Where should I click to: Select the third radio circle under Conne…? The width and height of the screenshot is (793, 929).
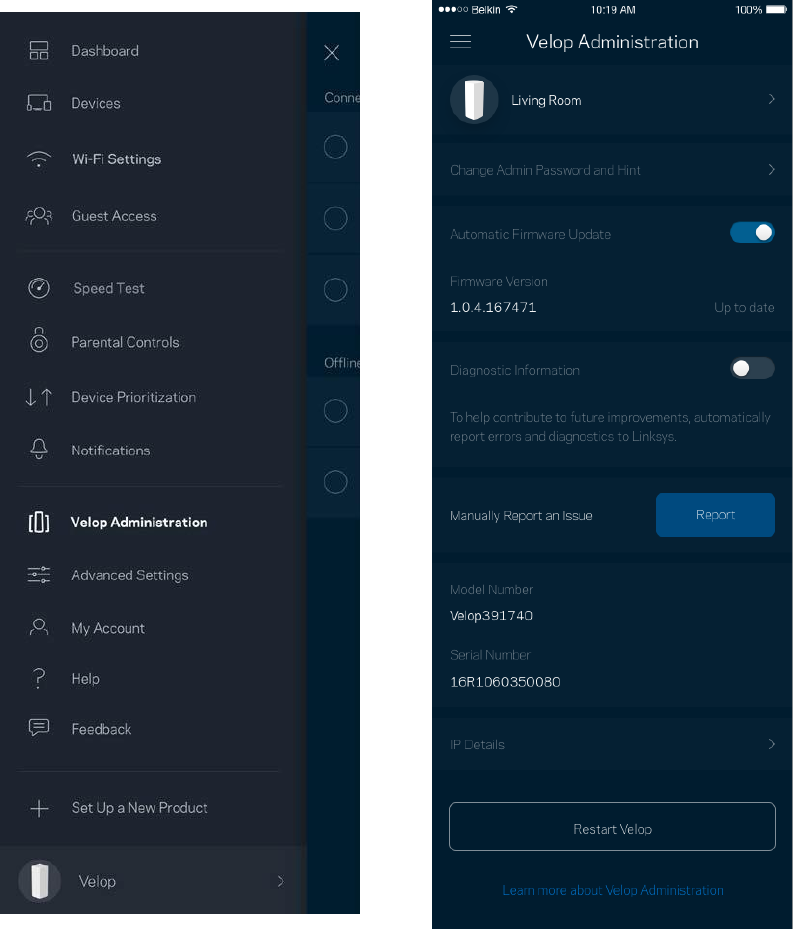tap(335, 290)
